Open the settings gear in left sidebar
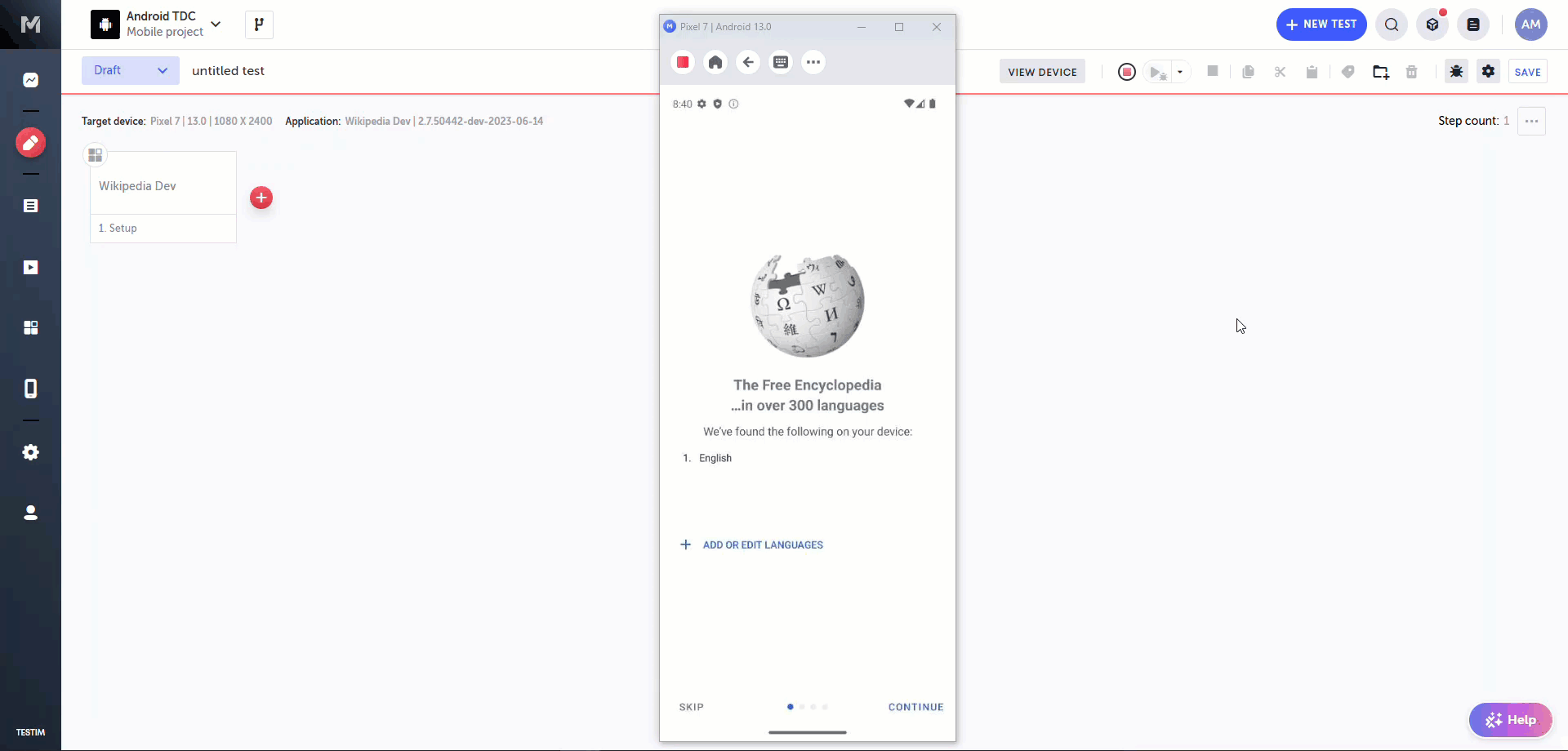1568x751 pixels. (x=30, y=452)
